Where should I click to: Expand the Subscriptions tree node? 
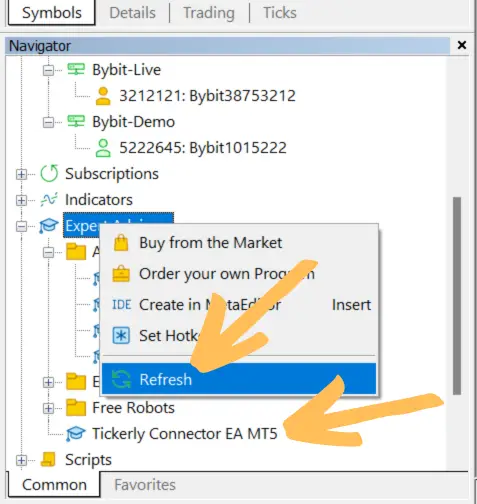point(21,174)
